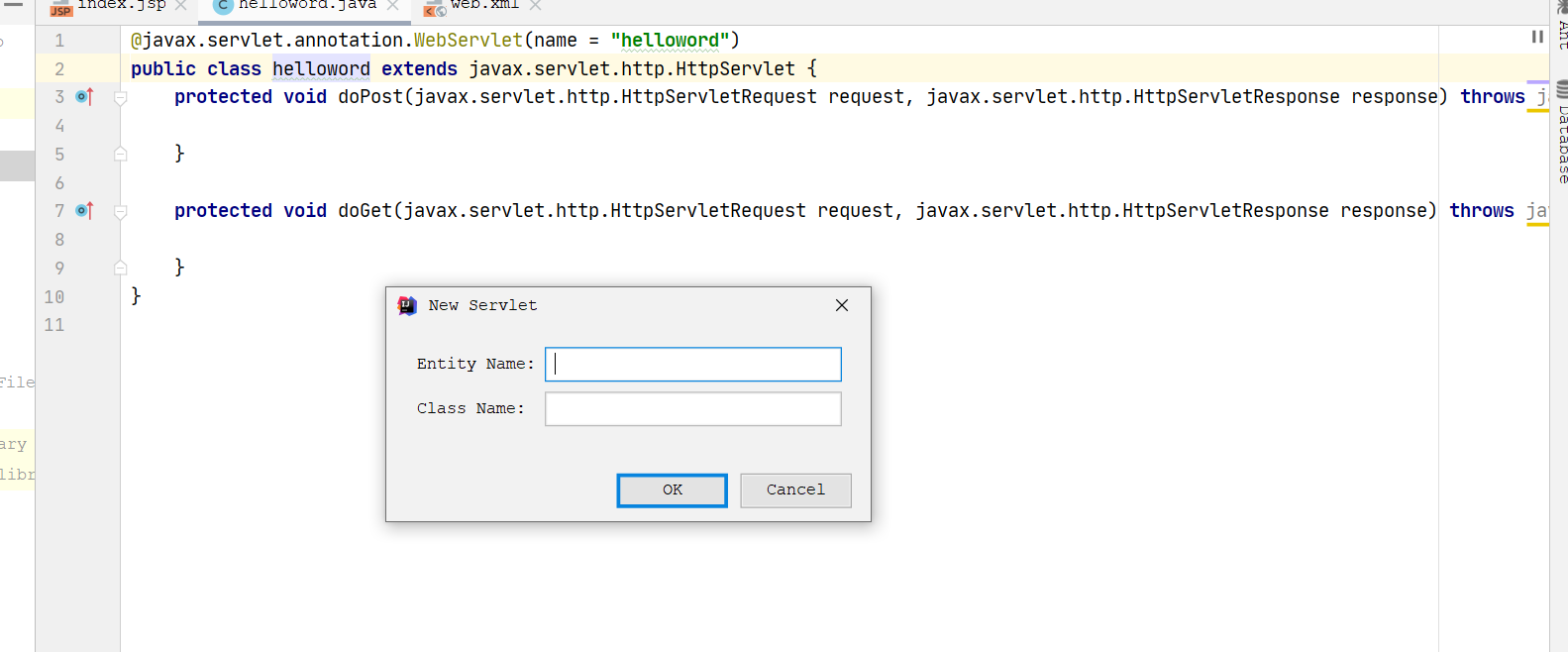
Task: Close the web.xml editor tab
Action: click(x=536, y=6)
